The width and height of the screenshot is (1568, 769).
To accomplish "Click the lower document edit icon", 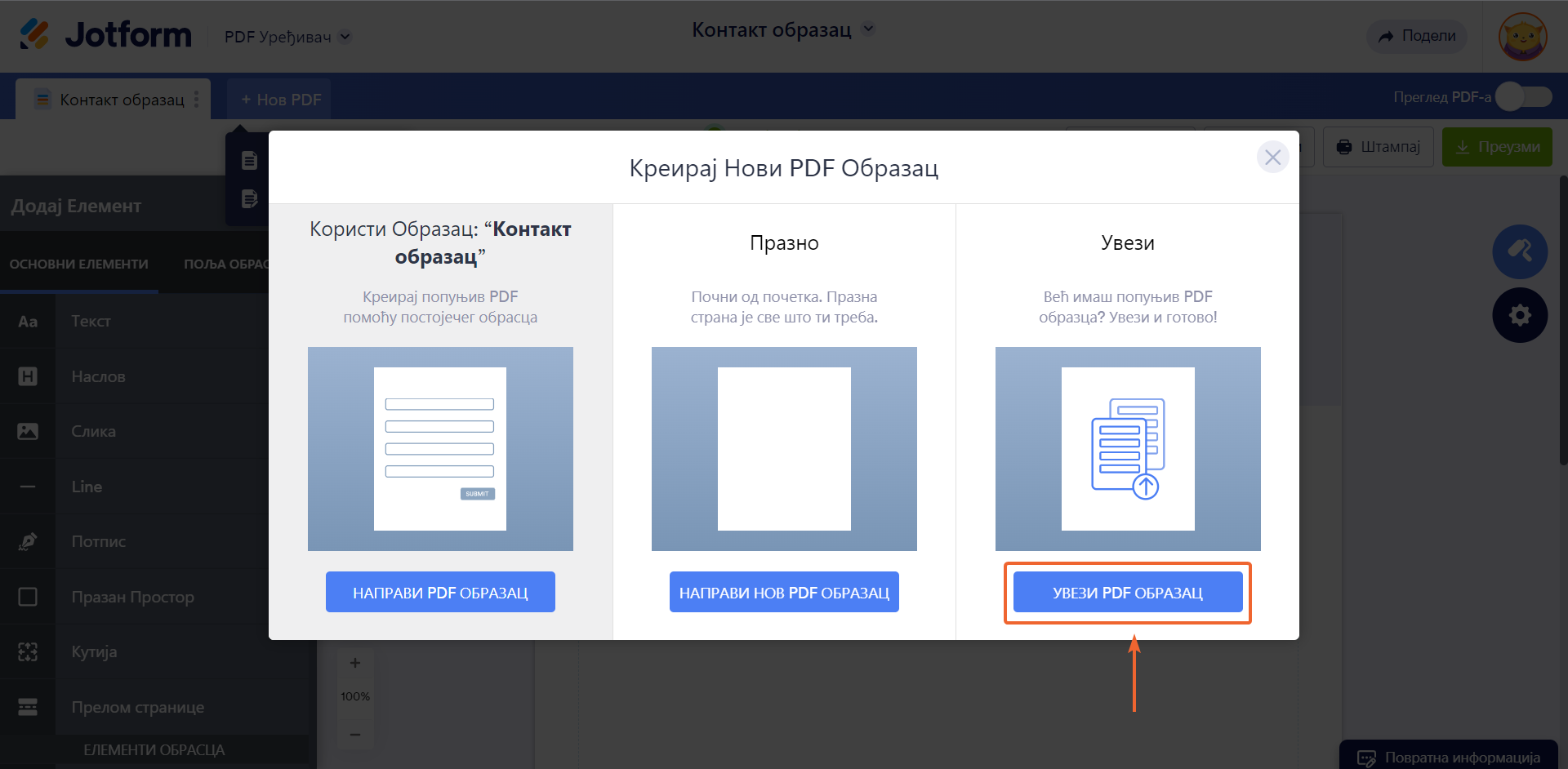I will point(249,198).
